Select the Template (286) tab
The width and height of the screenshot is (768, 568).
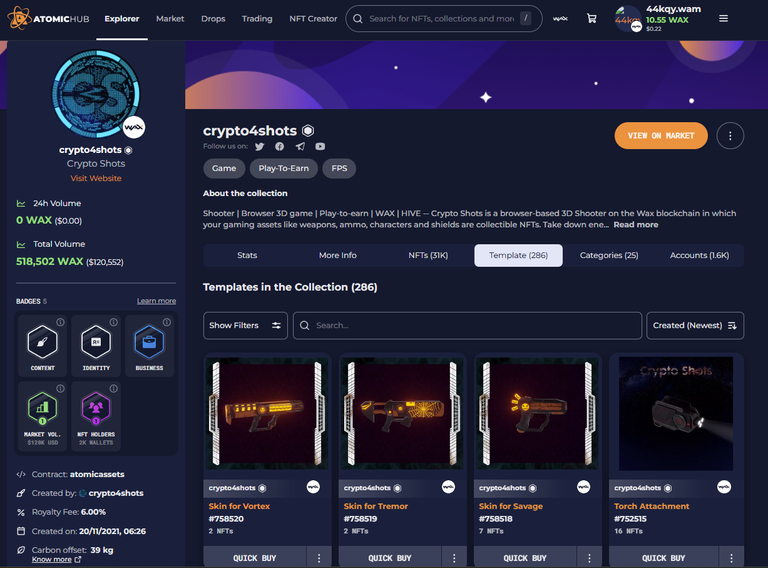(518, 255)
